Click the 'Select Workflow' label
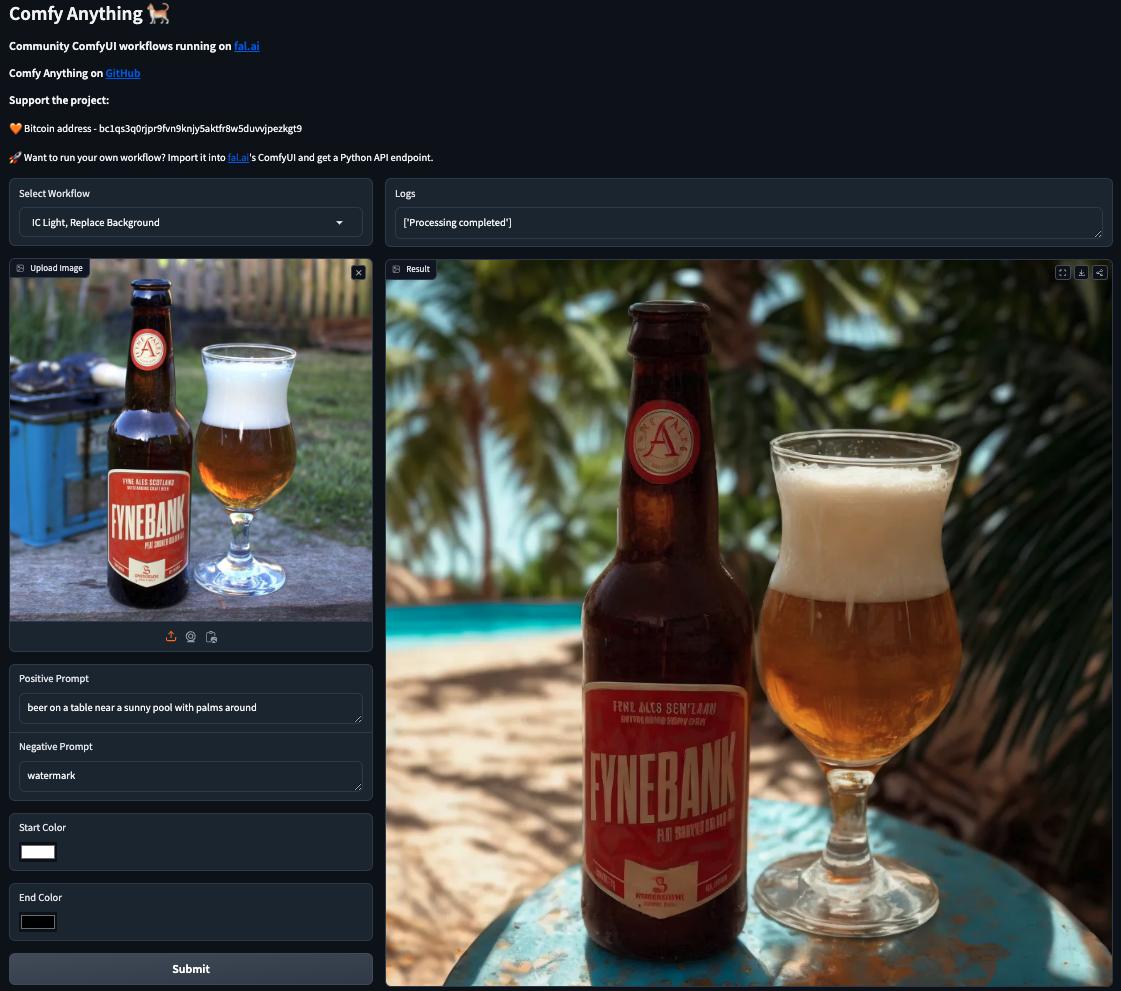This screenshot has height=991, width=1121. 54,194
